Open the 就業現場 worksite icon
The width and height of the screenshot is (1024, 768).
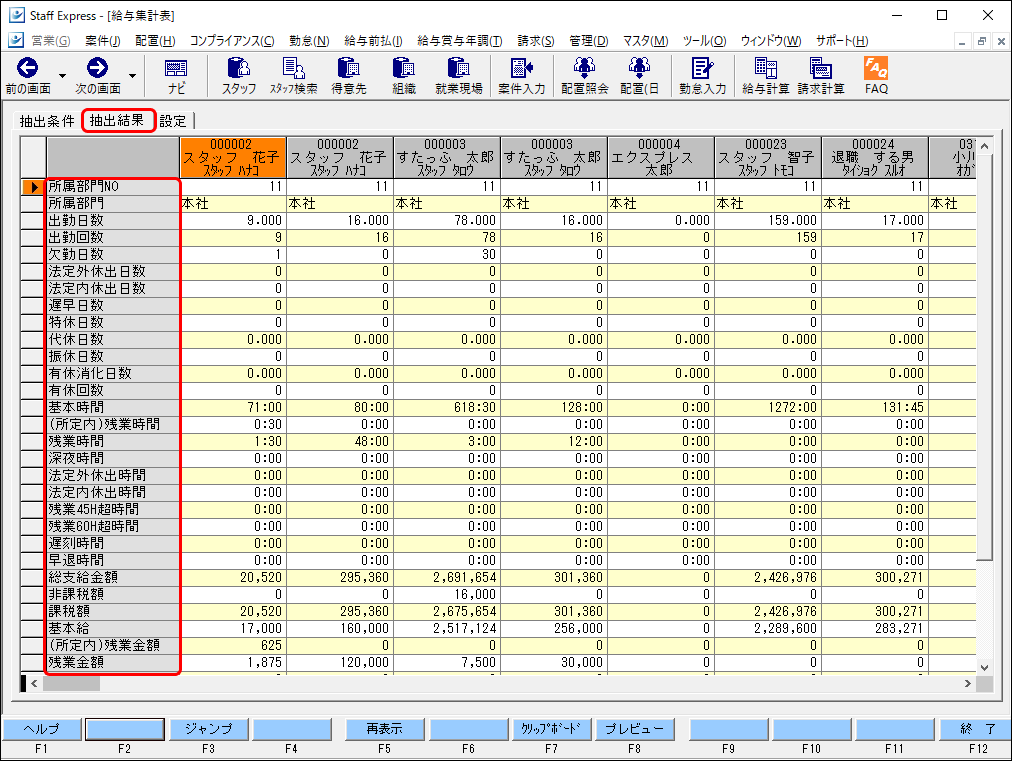(458, 68)
